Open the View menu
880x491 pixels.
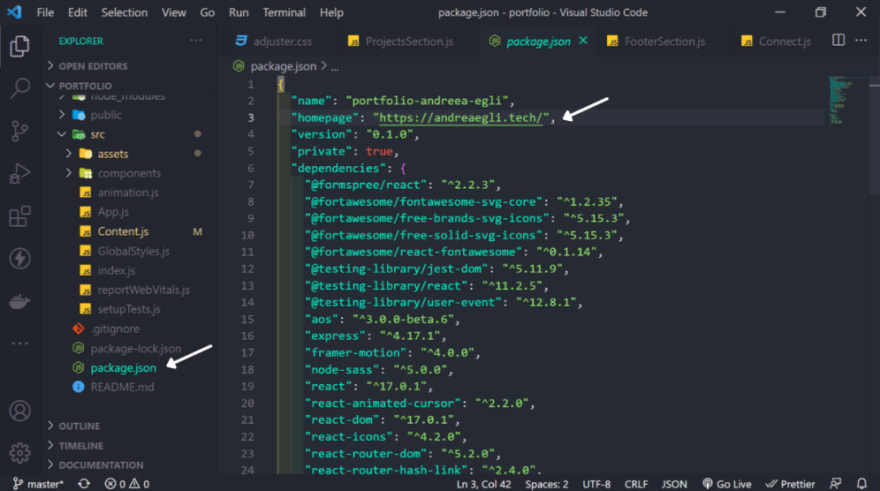[173, 12]
